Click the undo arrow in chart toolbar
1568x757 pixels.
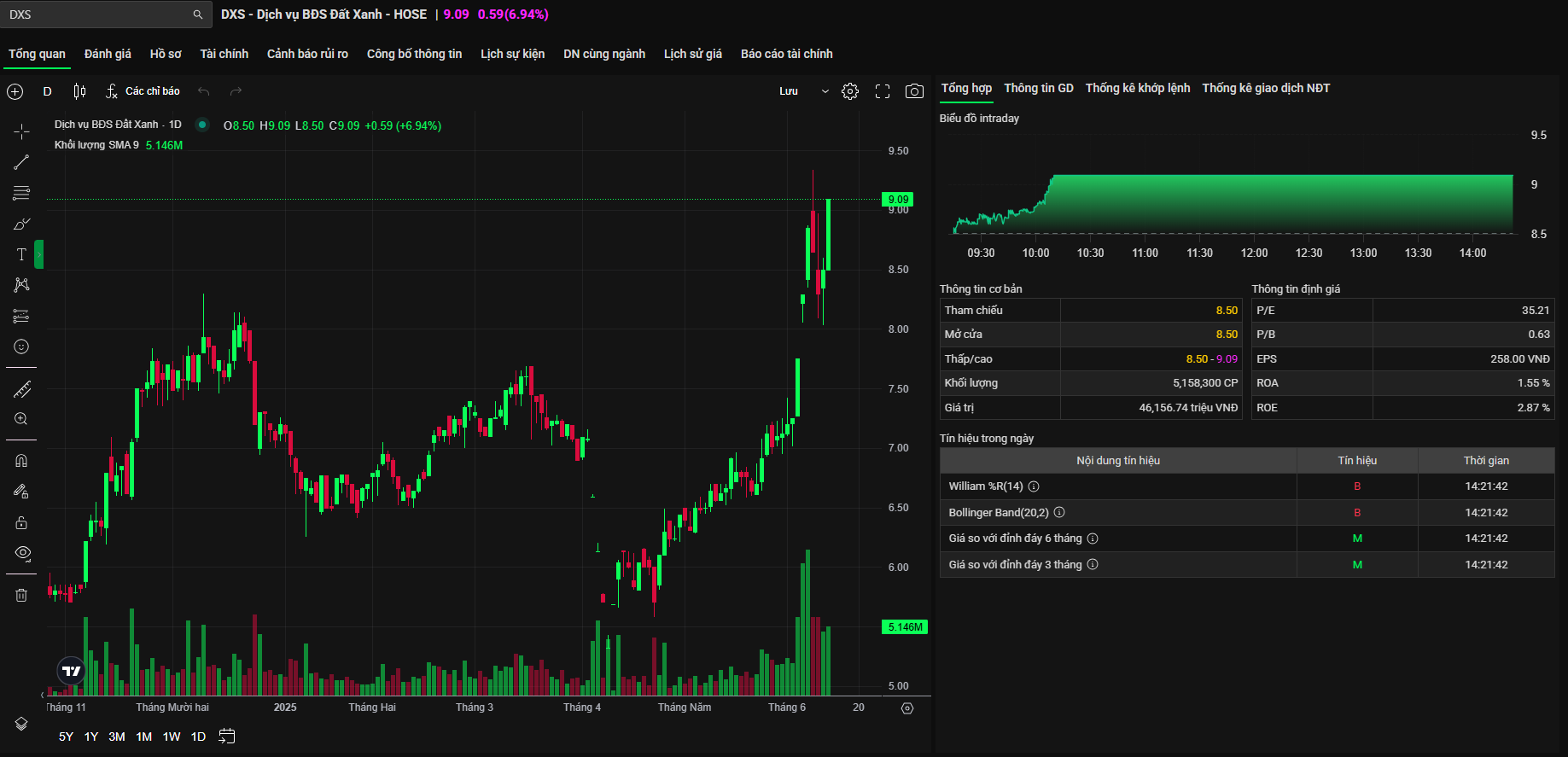(203, 91)
